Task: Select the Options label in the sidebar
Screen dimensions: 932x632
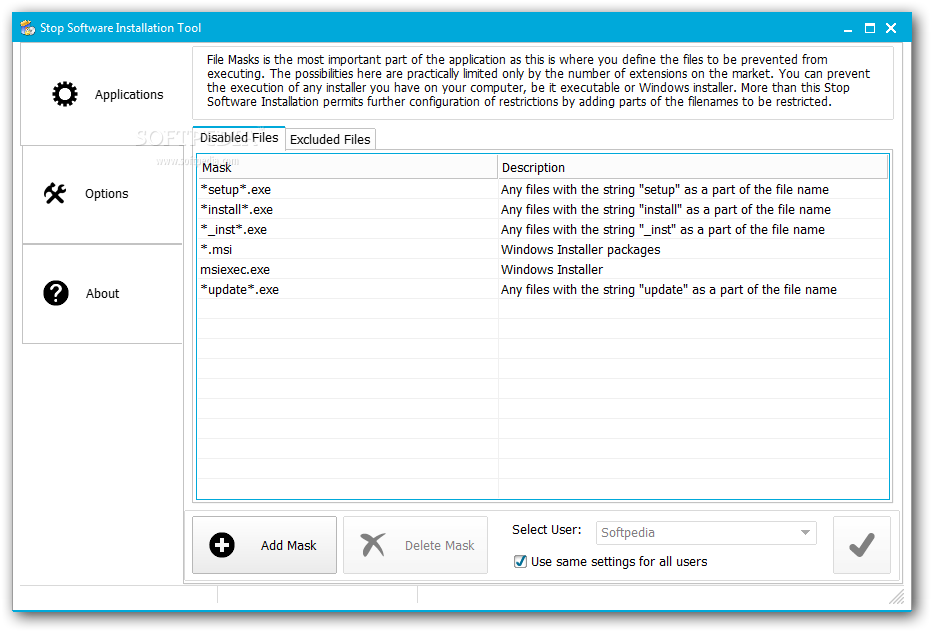Action: [x=106, y=194]
